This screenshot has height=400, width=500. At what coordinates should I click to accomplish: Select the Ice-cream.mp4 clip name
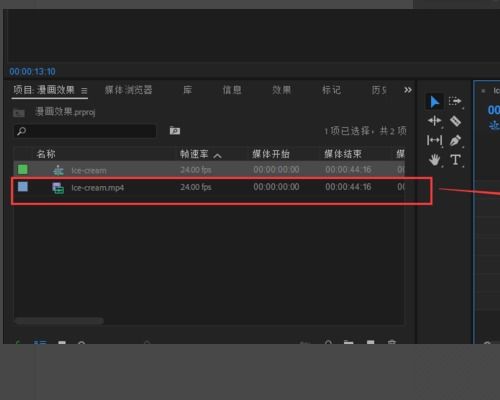point(98,188)
